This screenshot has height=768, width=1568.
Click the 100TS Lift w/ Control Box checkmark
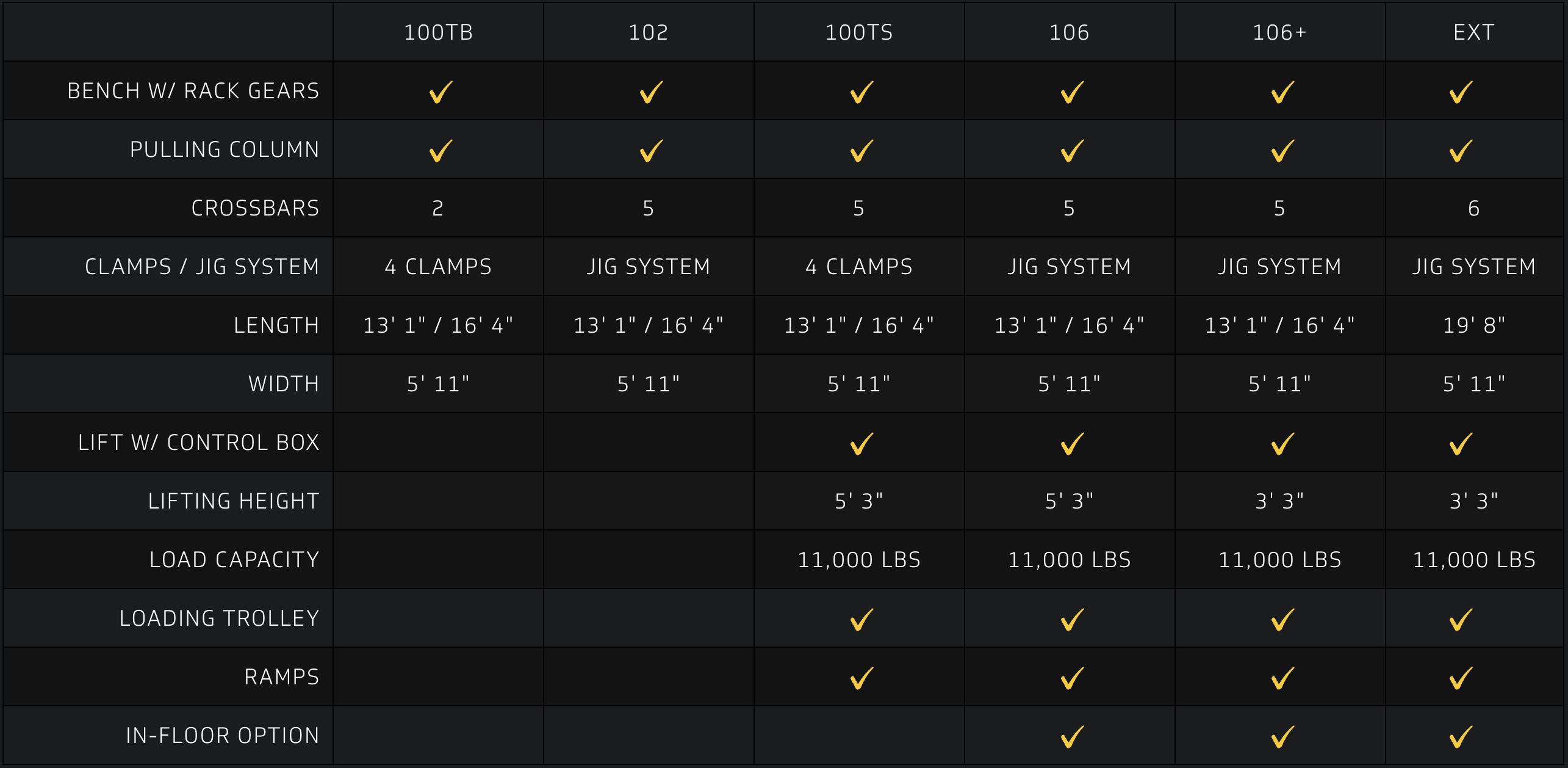(x=861, y=444)
